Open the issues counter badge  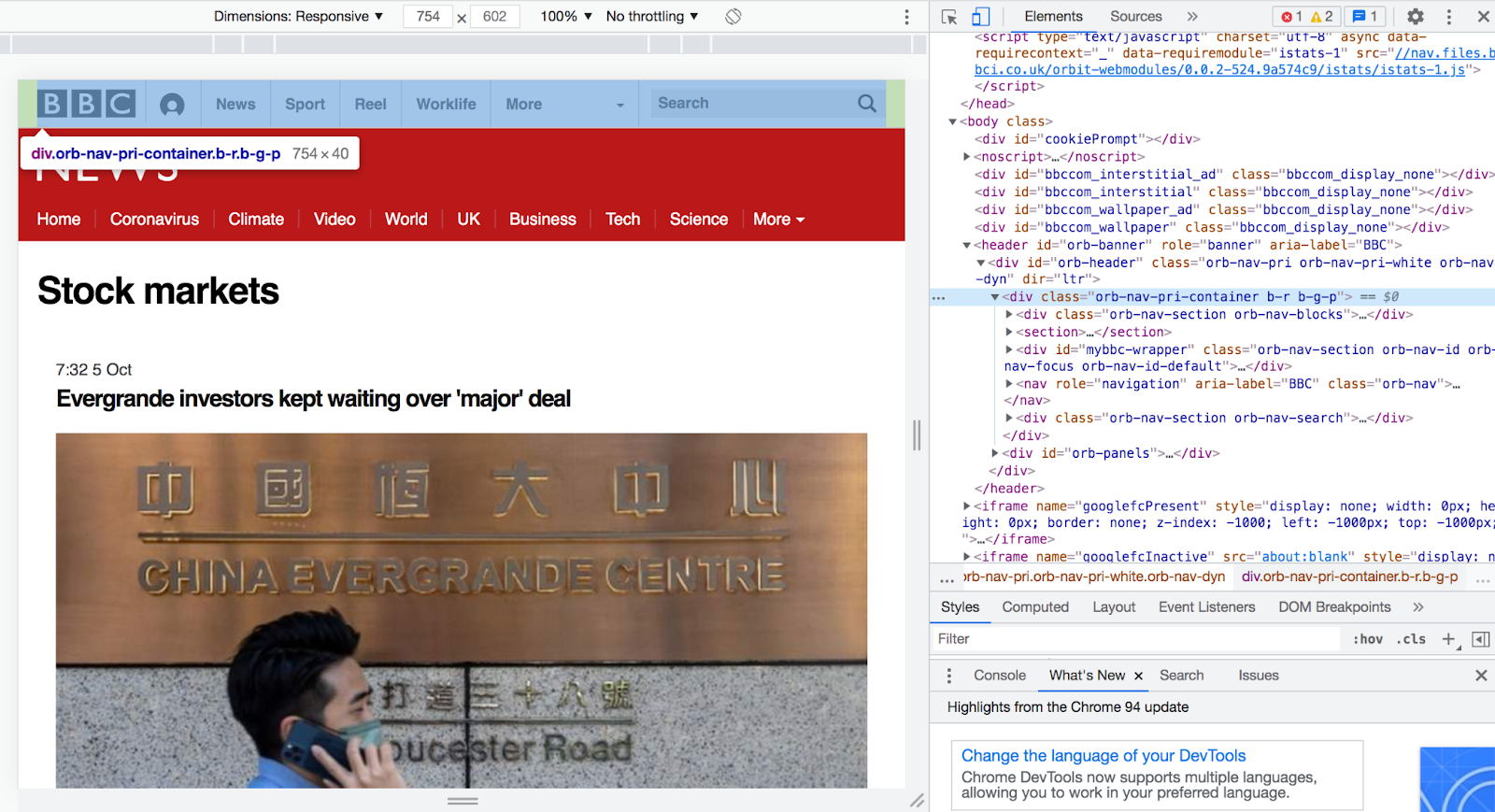tap(1366, 16)
